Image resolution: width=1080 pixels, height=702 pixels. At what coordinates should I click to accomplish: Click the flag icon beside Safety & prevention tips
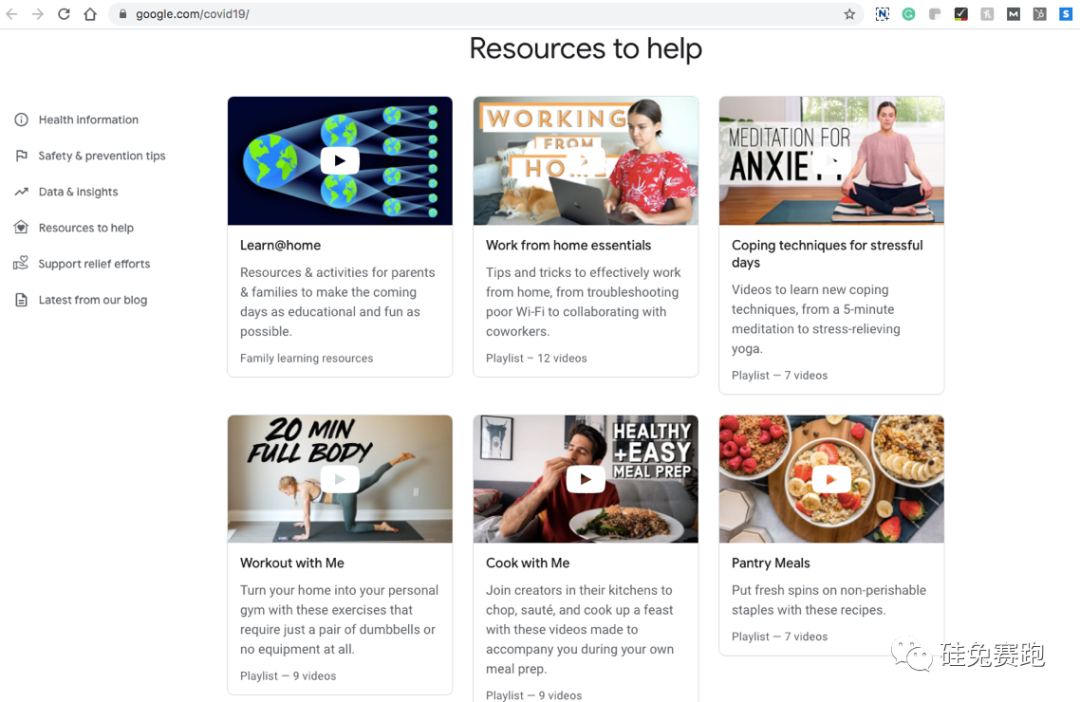(21, 156)
